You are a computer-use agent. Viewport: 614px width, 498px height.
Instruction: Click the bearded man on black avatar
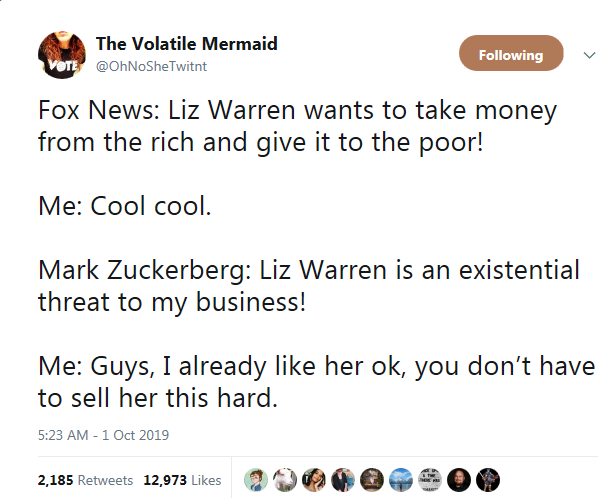pyautogui.click(x=460, y=480)
